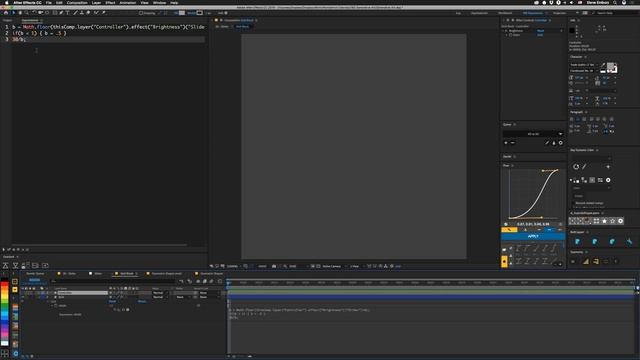Click the pencil edit icon in Ease panel
This screenshot has height=360, width=640.
[547, 143]
